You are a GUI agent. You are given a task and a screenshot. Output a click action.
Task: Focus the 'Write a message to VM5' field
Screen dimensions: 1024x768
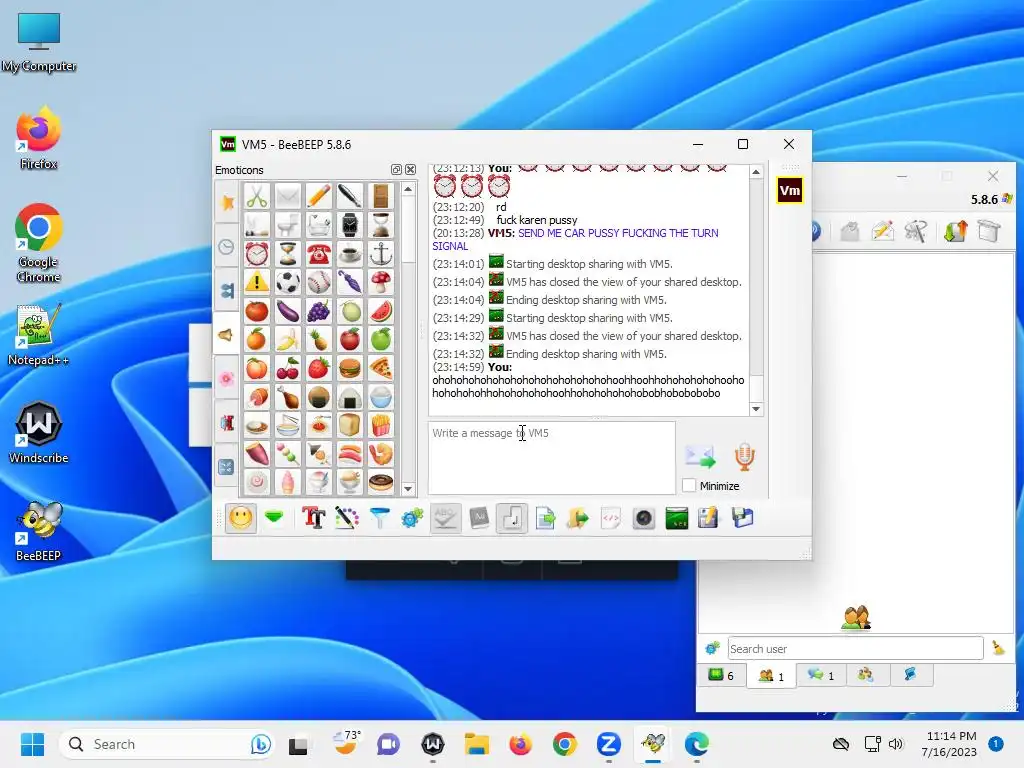pyautogui.click(x=552, y=458)
